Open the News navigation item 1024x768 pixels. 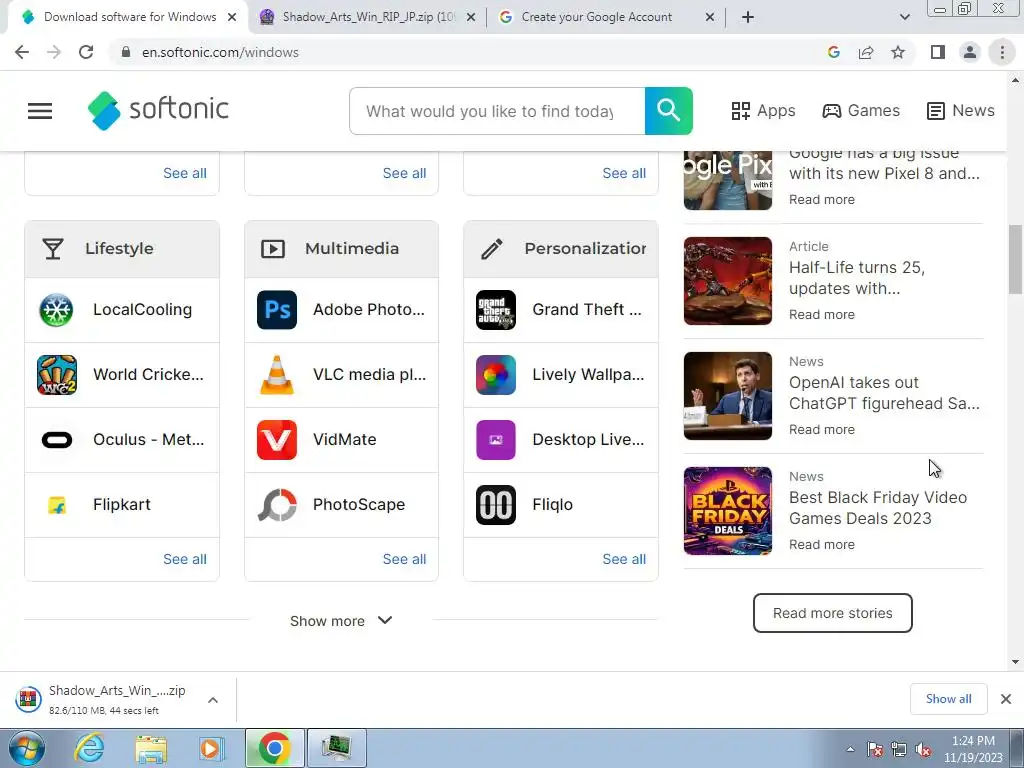(x=961, y=111)
